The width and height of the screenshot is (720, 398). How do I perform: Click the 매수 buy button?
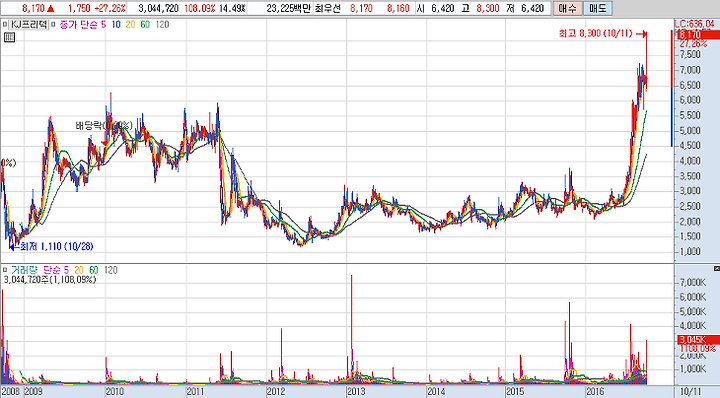tap(568, 8)
